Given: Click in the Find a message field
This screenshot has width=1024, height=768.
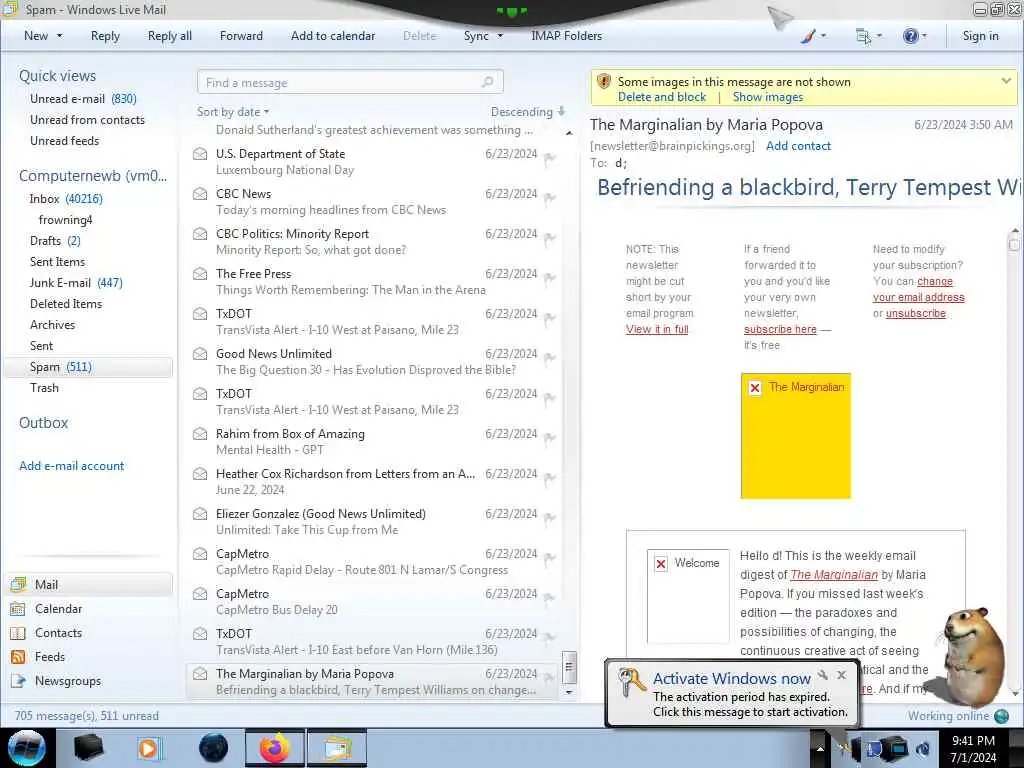Looking at the screenshot, I should point(350,82).
